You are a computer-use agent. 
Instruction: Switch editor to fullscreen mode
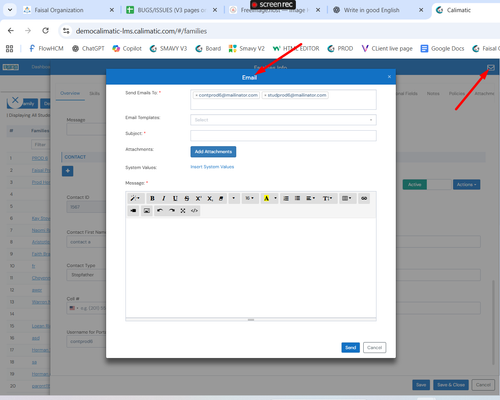point(183,211)
